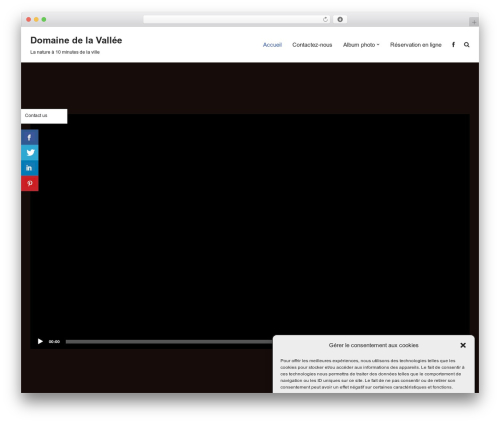The width and height of the screenshot is (500, 423).
Task: Open Réservation en ligne page
Action: click(x=416, y=45)
